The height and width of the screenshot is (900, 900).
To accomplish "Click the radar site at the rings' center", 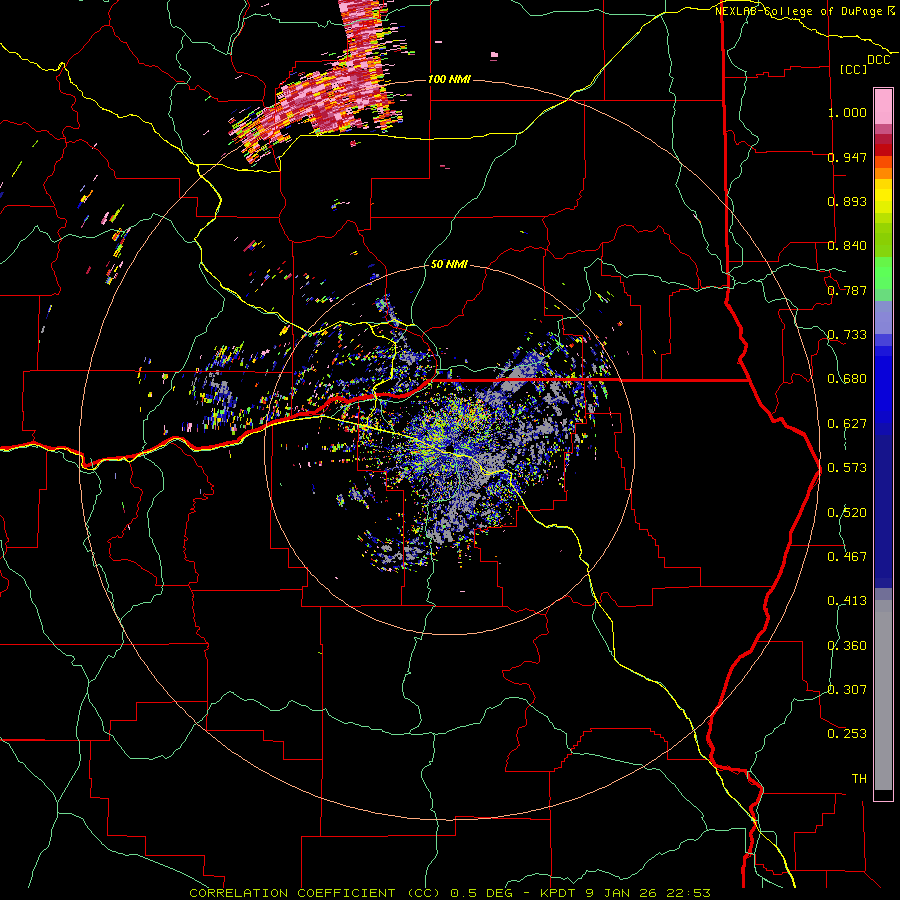I will coord(449,449).
